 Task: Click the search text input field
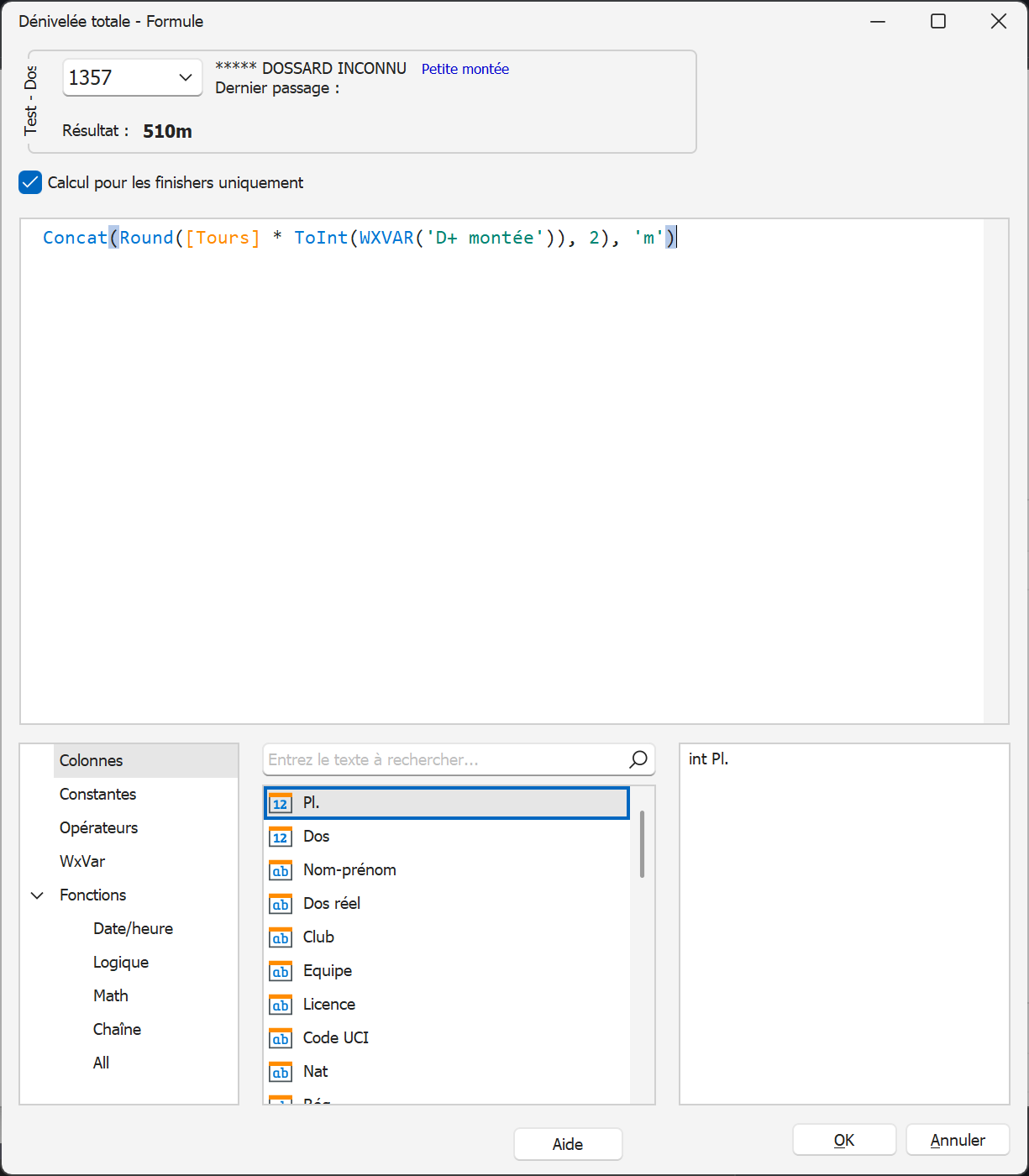tap(445, 759)
